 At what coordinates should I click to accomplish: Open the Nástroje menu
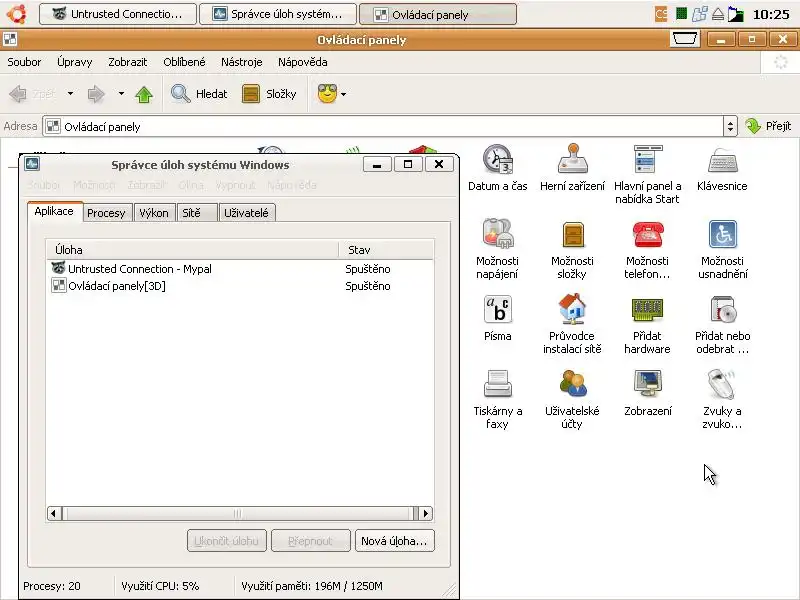coord(241,62)
